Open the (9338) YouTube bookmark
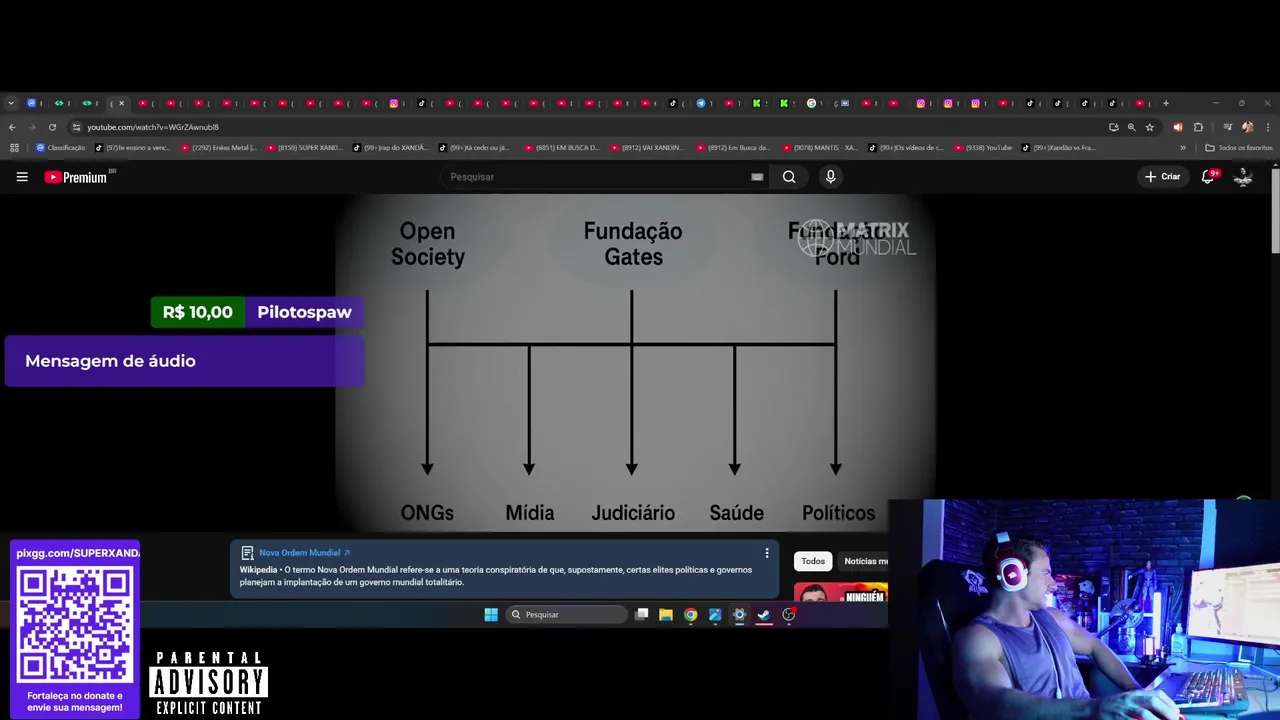 pyautogui.click(x=983, y=148)
